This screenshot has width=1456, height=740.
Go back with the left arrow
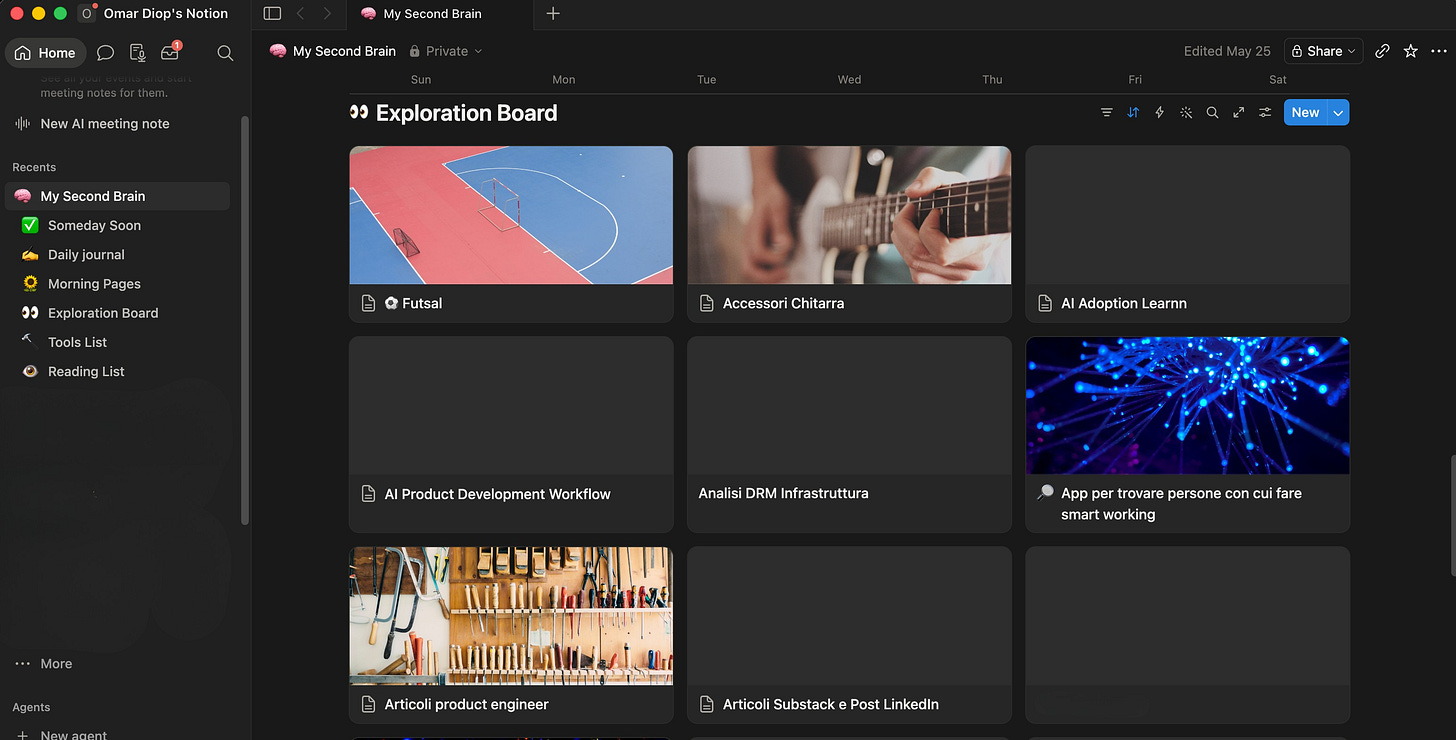(300, 14)
